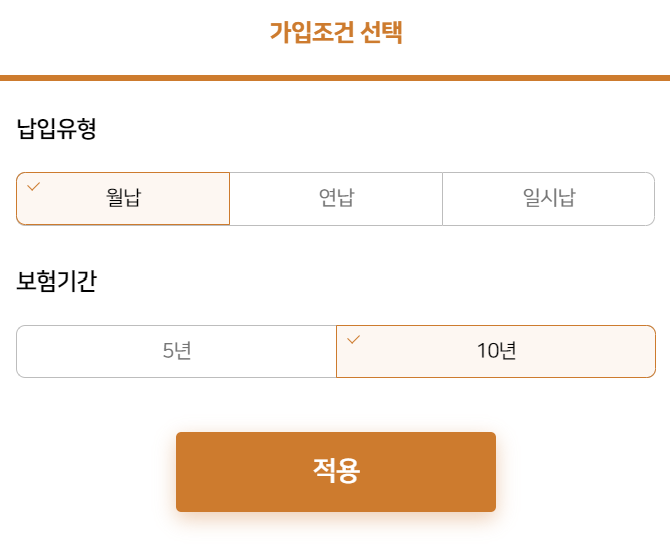
Task: Switch payment type to annual 연납
Action: click(336, 199)
